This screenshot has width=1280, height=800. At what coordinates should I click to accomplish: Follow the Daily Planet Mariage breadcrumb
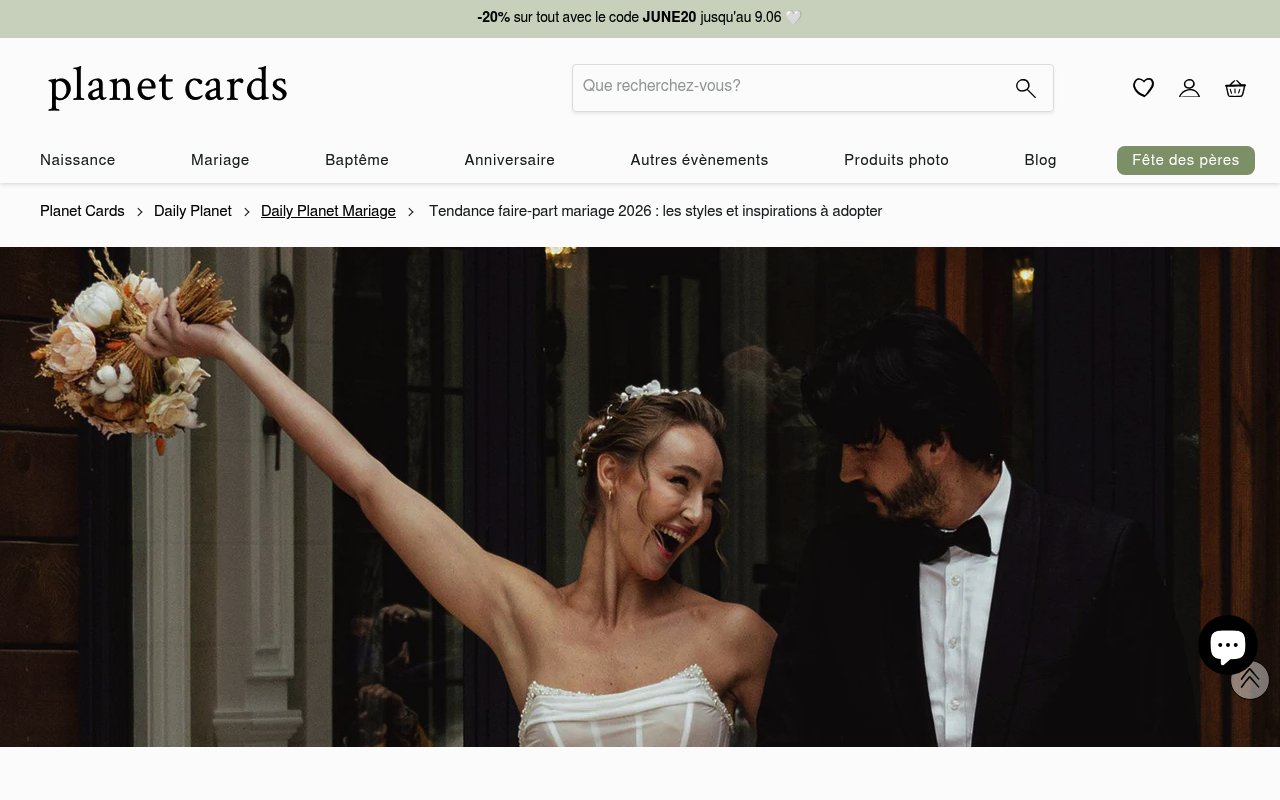click(328, 211)
